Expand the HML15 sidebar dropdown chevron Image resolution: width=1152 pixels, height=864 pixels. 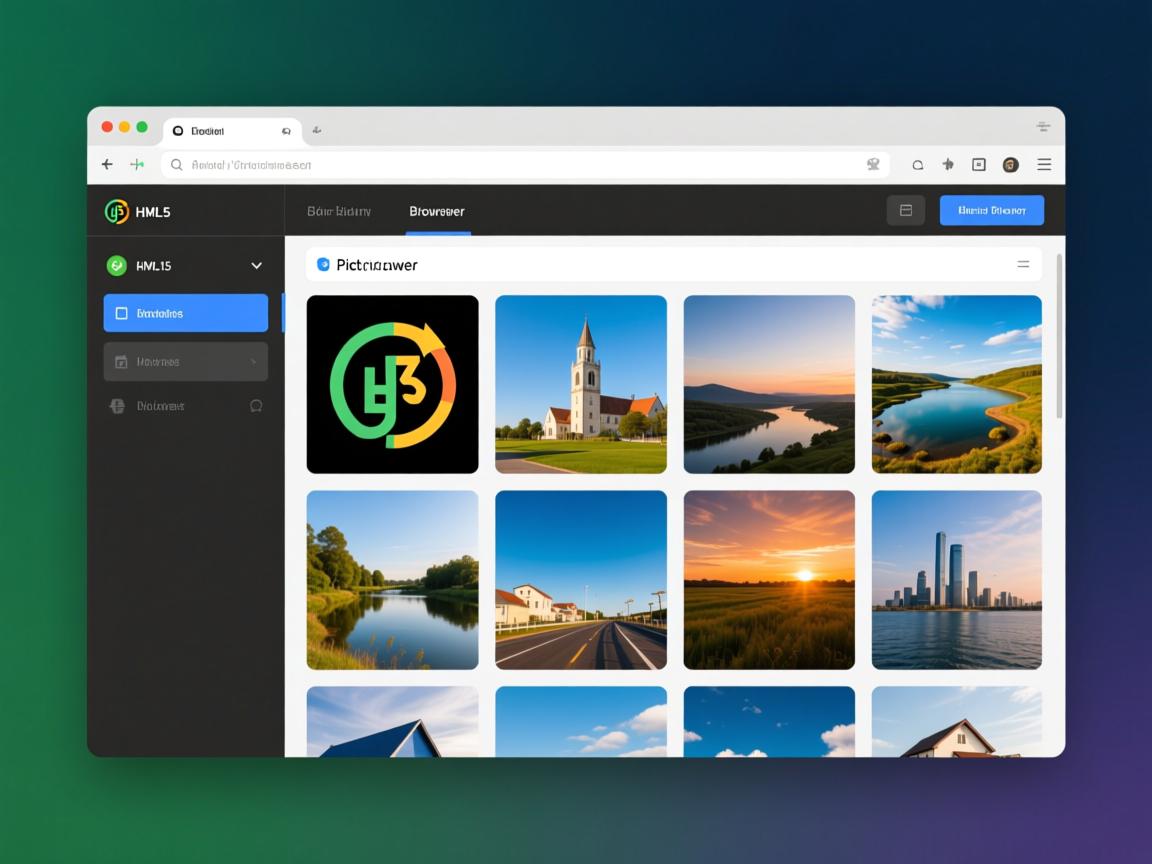(256, 266)
